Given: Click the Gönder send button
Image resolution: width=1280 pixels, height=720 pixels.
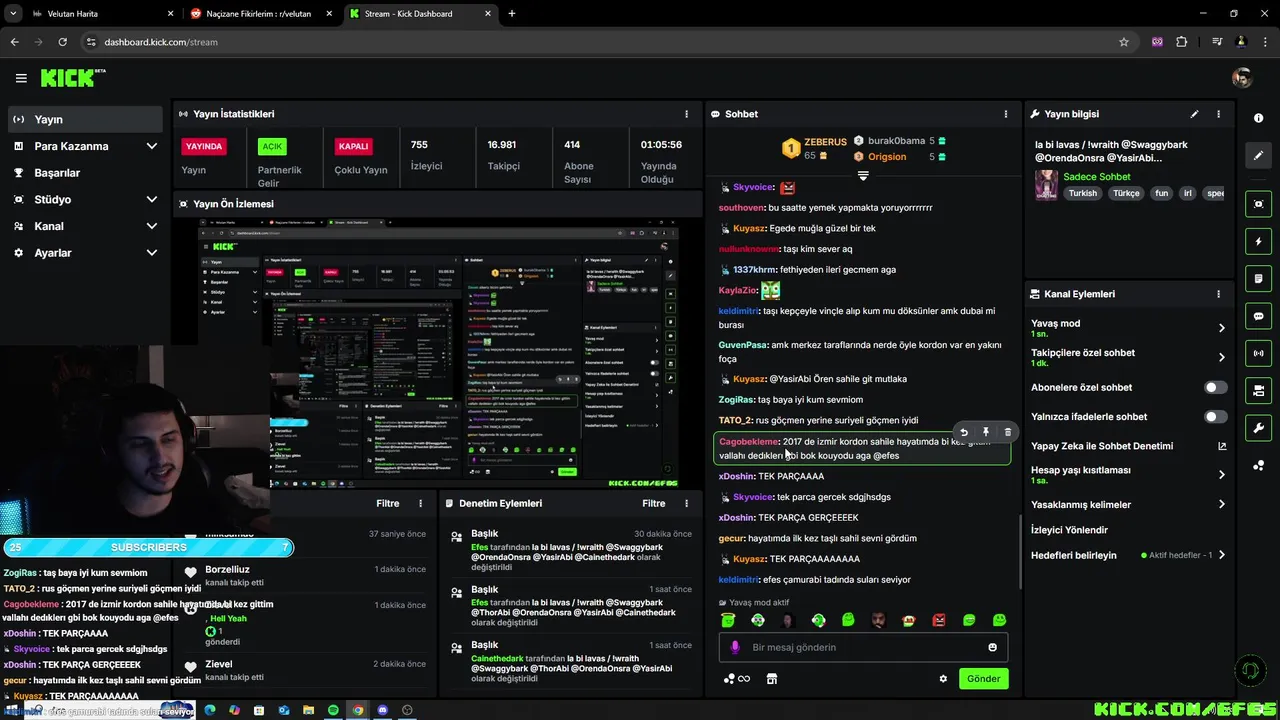Looking at the screenshot, I should tap(983, 679).
